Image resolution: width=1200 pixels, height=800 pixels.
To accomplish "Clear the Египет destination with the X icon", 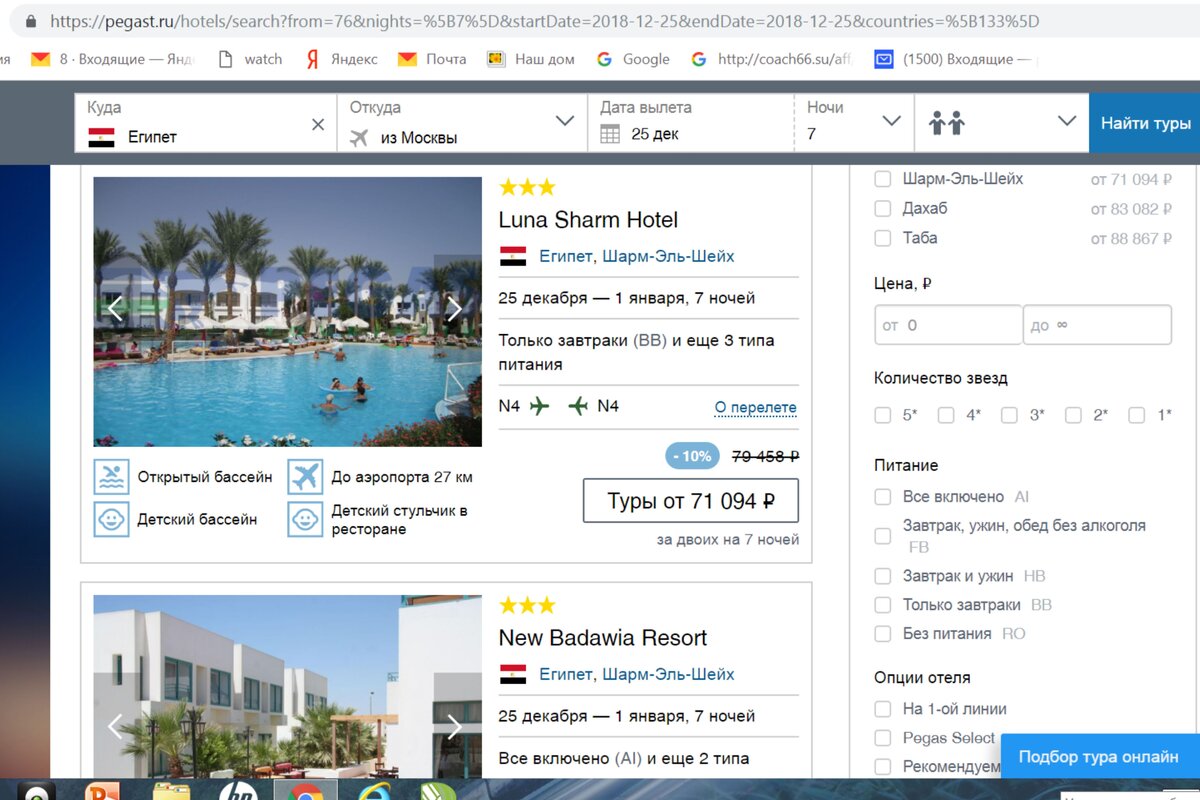I will click(x=318, y=125).
